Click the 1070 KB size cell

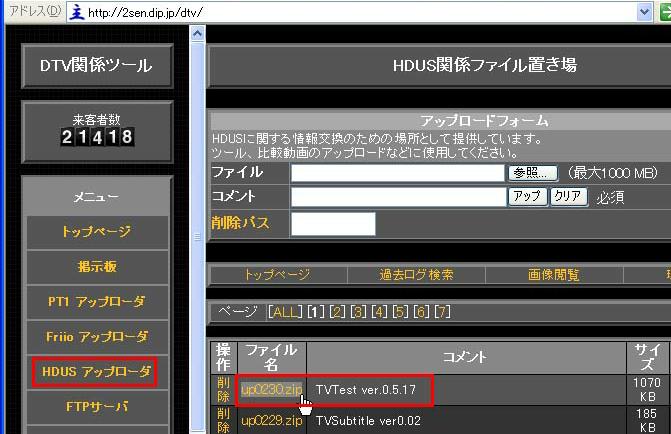(647, 389)
